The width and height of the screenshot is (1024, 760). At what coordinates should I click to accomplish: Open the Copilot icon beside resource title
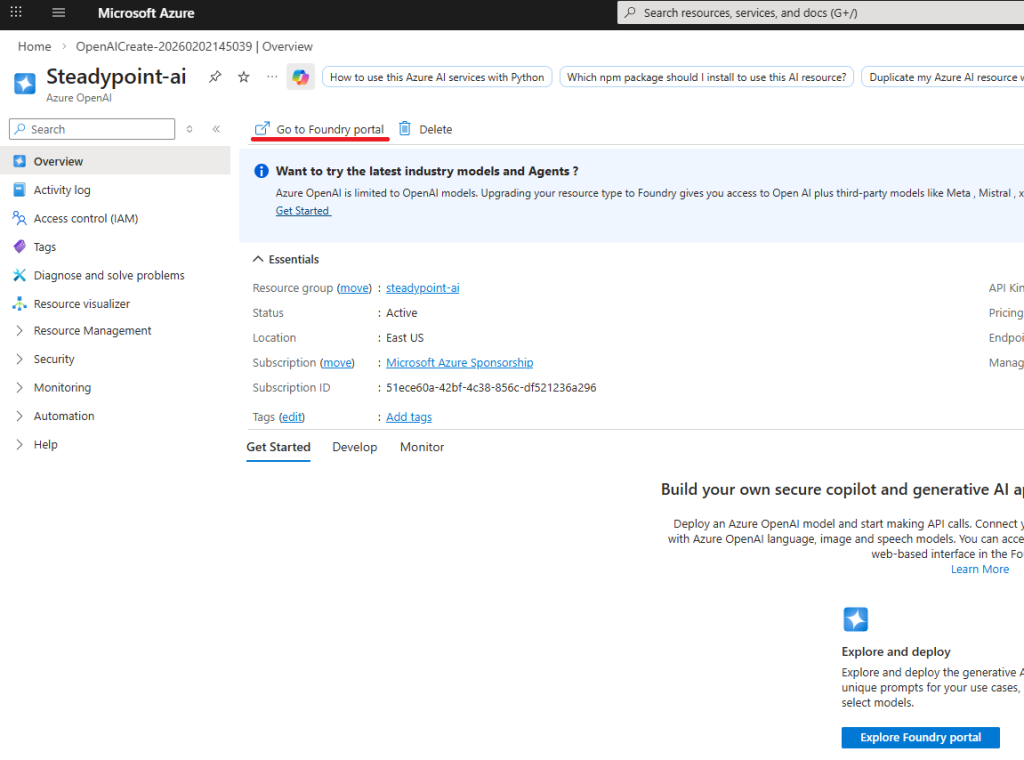(300, 77)
